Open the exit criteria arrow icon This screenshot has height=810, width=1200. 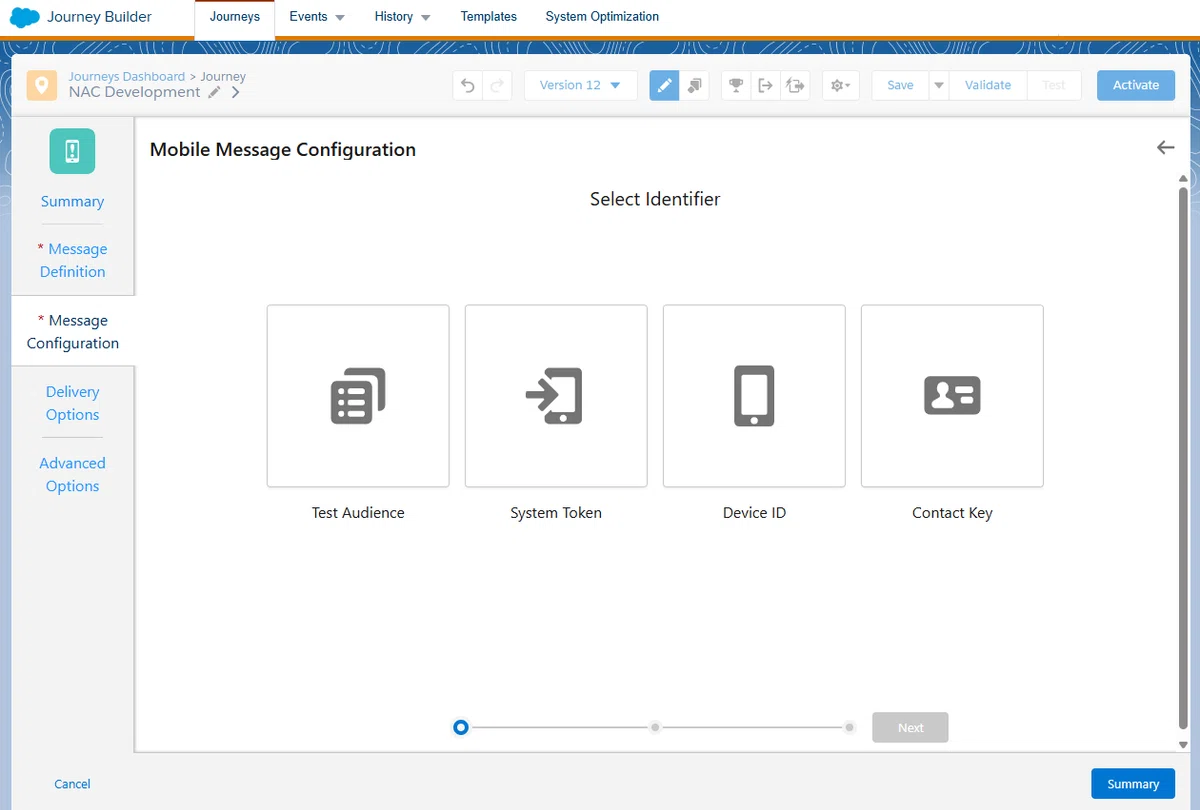click(765, 85)
